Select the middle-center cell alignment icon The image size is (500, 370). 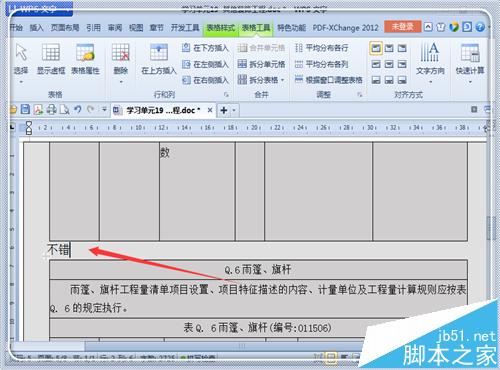(x=389, y=64)
